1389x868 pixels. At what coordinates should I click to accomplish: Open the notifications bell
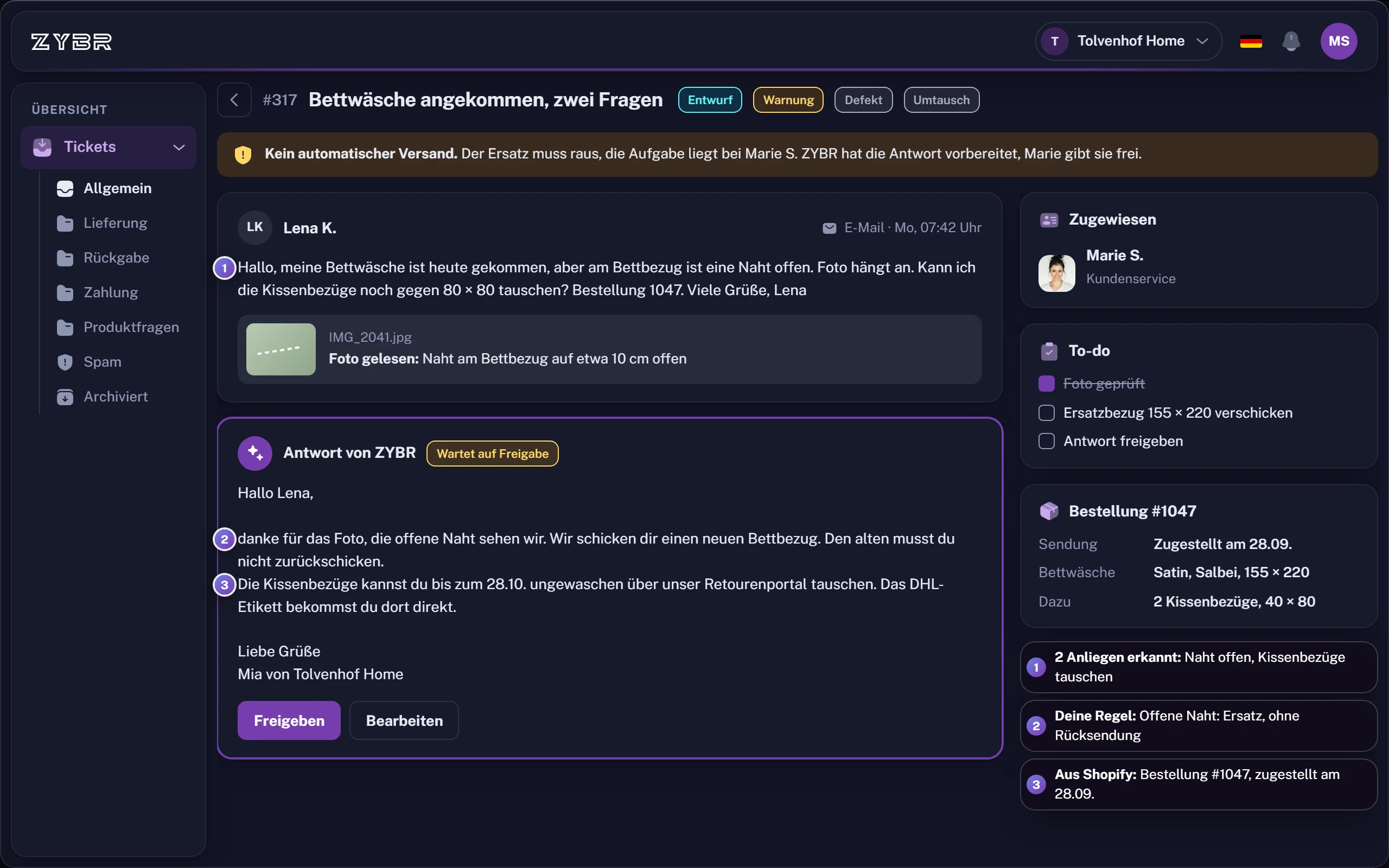click(x=1291, y=41)
